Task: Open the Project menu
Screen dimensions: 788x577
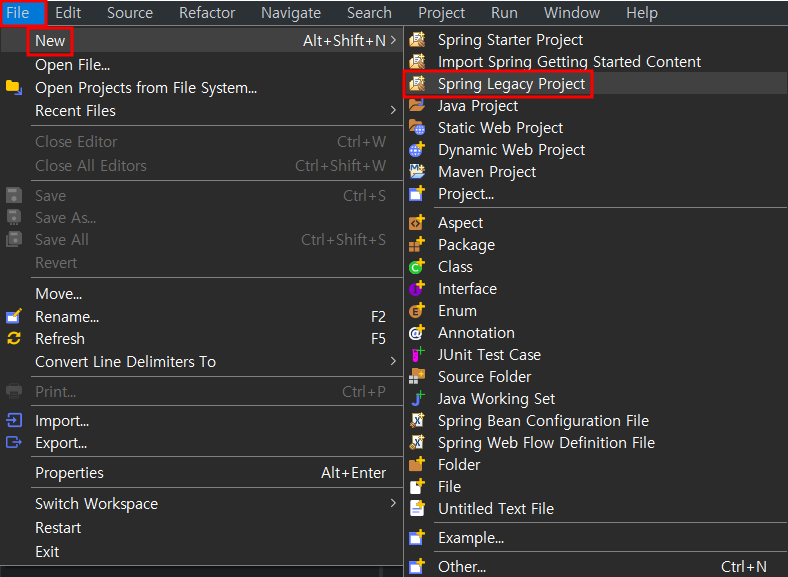Action: point(441,13)
